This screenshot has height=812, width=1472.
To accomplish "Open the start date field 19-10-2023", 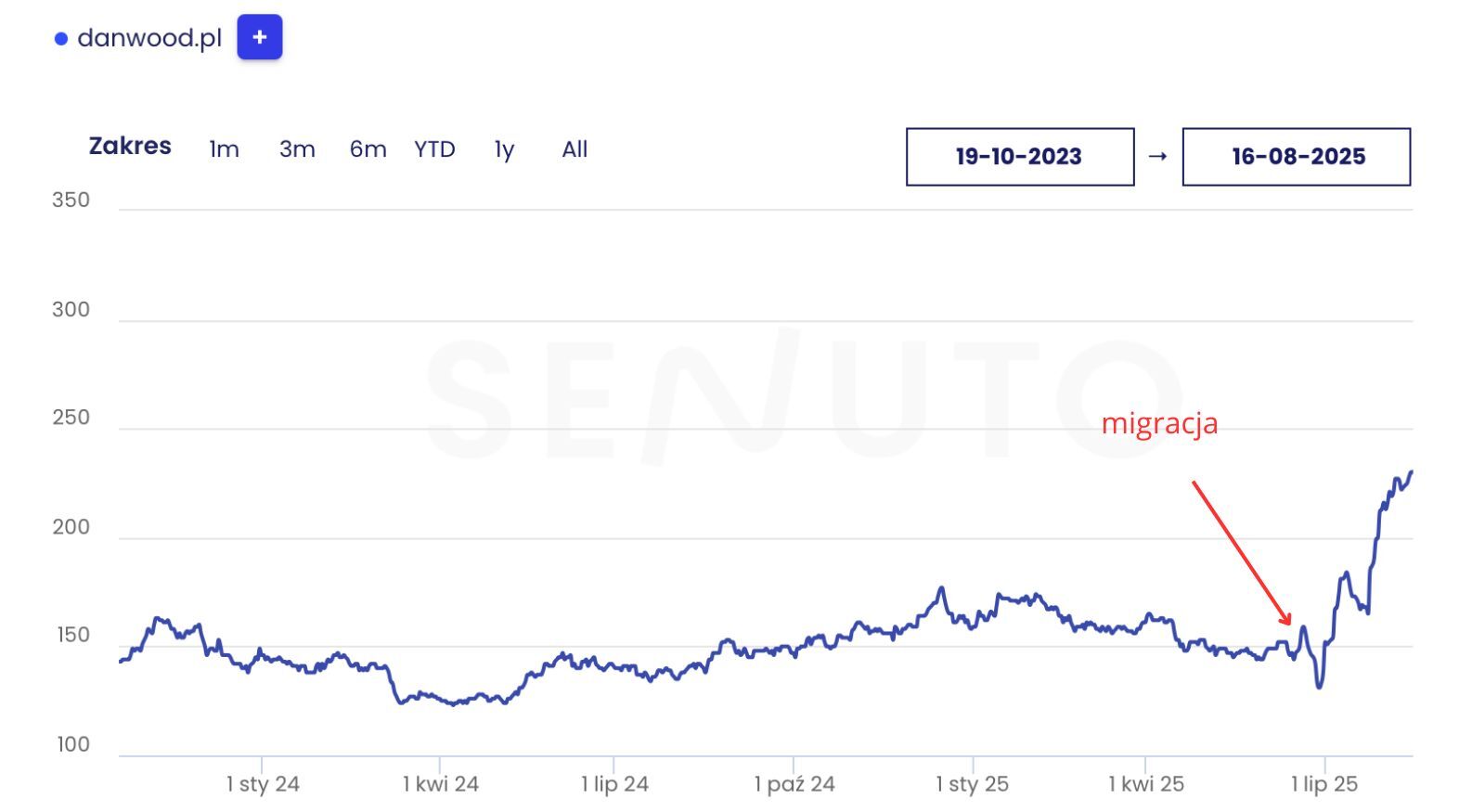I will (x=1019, y=157).
